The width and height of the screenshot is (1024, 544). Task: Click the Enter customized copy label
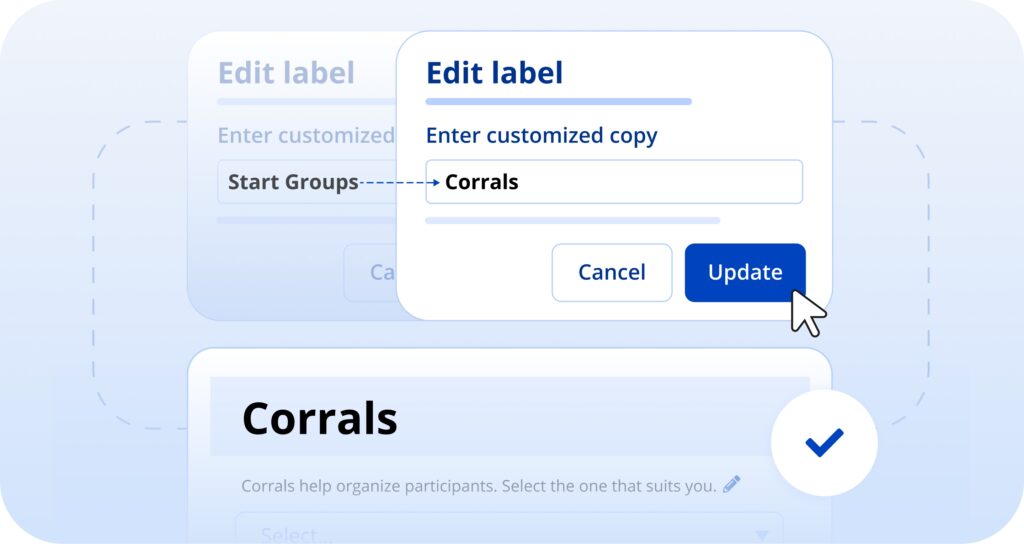(541, 136)
